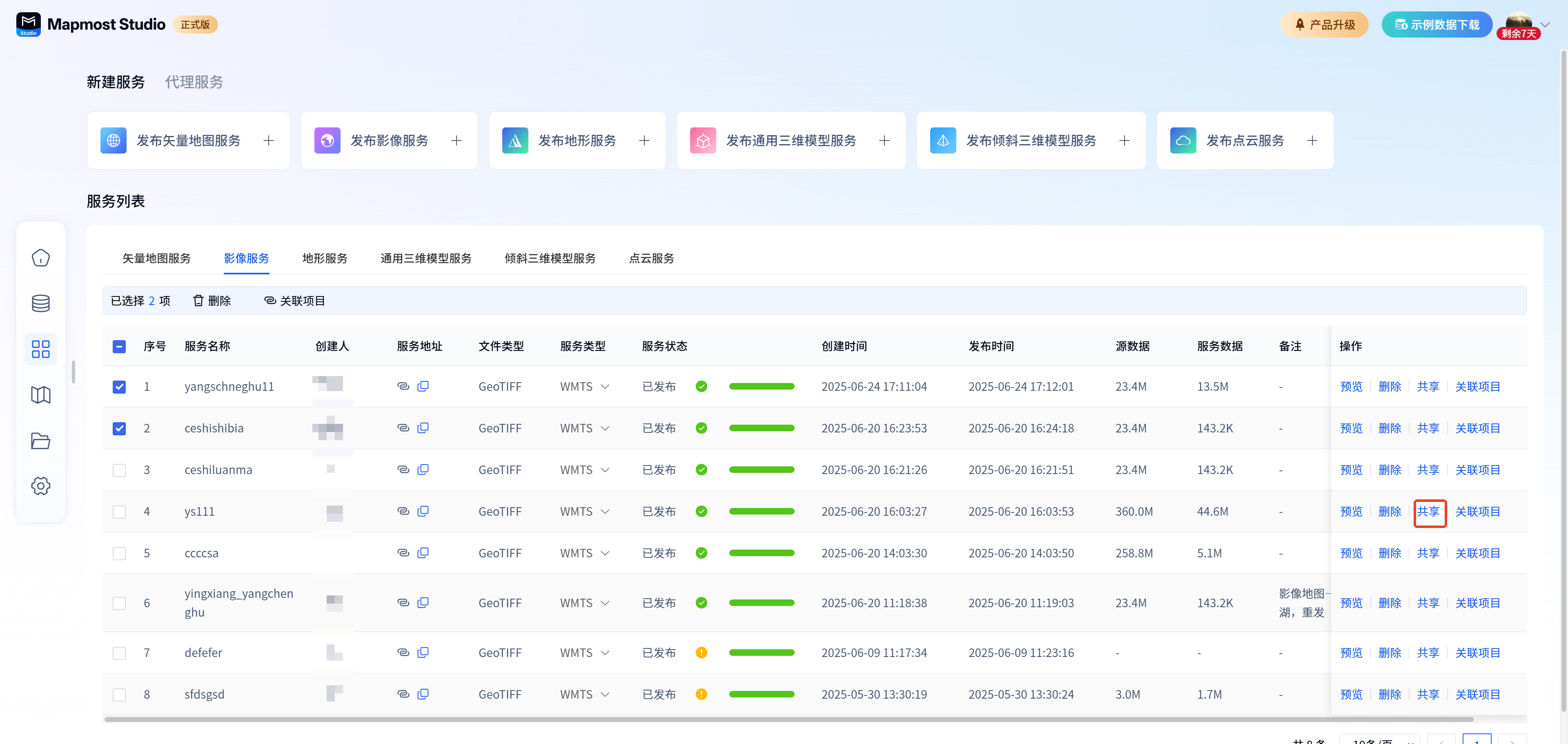This screenshot has height=744, width=1568.
Task: Expand WMTS dropdown for defefer row
Action: click(605, 653)
